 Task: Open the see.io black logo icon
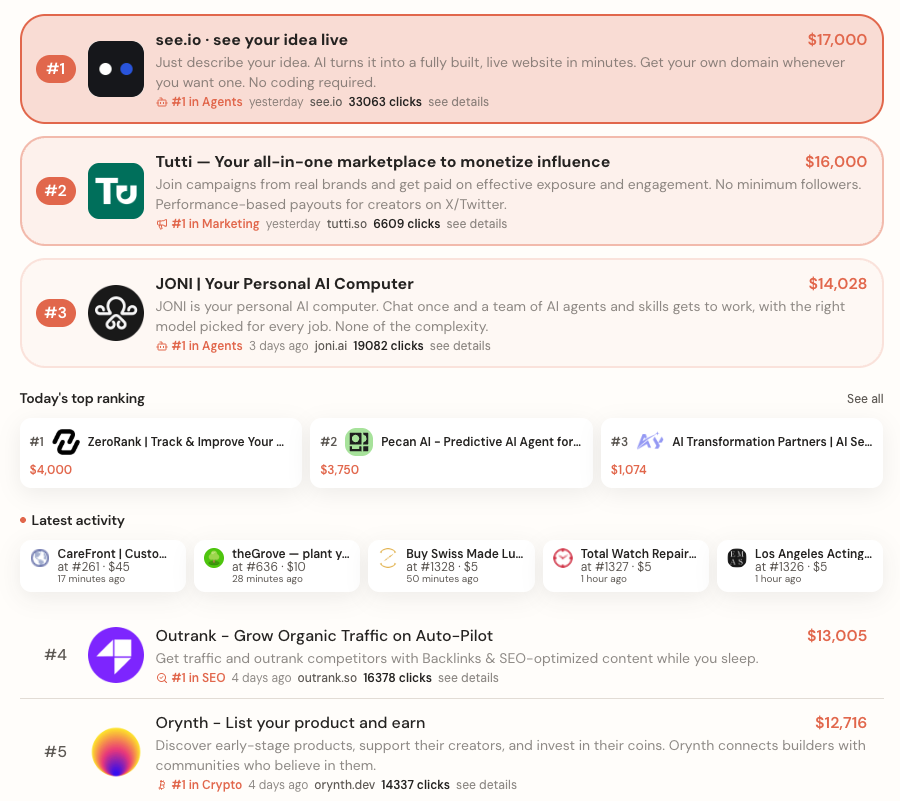(115, 69)
